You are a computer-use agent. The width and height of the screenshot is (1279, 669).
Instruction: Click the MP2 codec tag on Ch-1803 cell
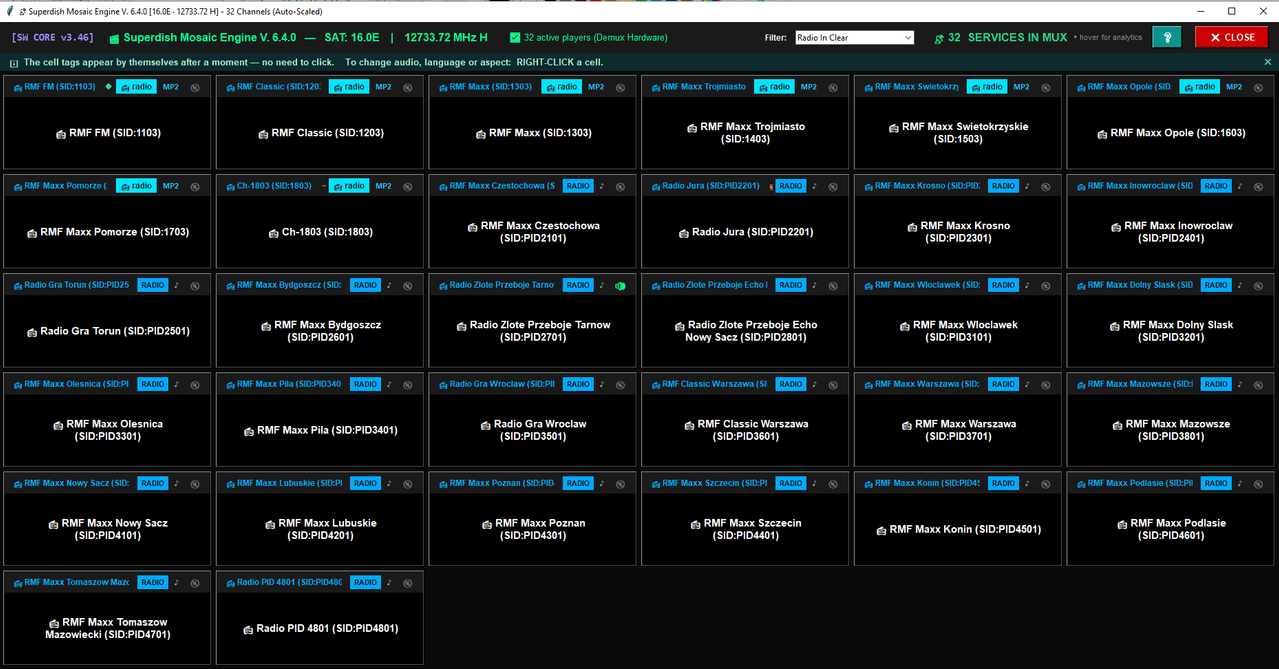[x=384, y=186]
